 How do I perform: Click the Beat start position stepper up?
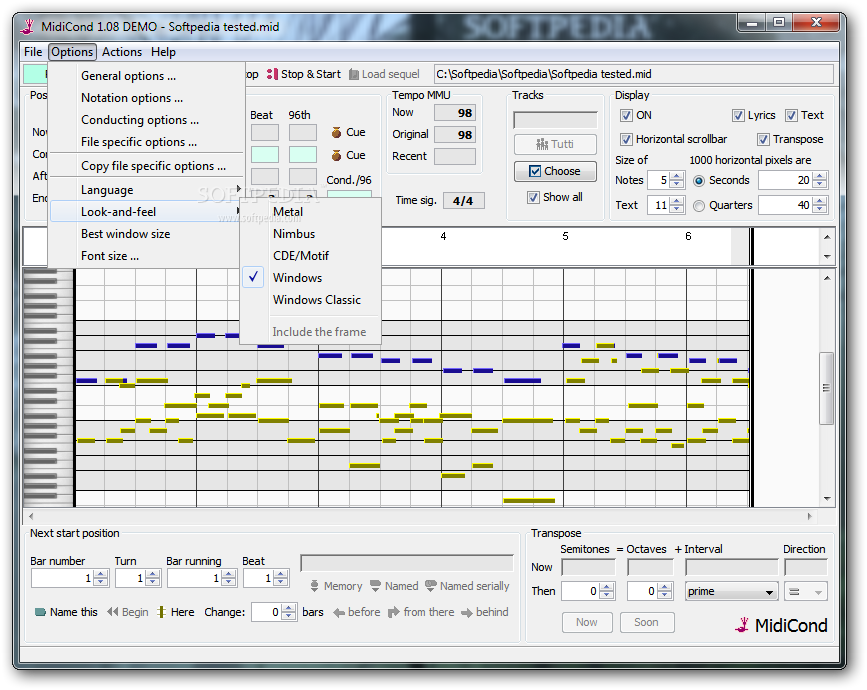pos(281,574)
